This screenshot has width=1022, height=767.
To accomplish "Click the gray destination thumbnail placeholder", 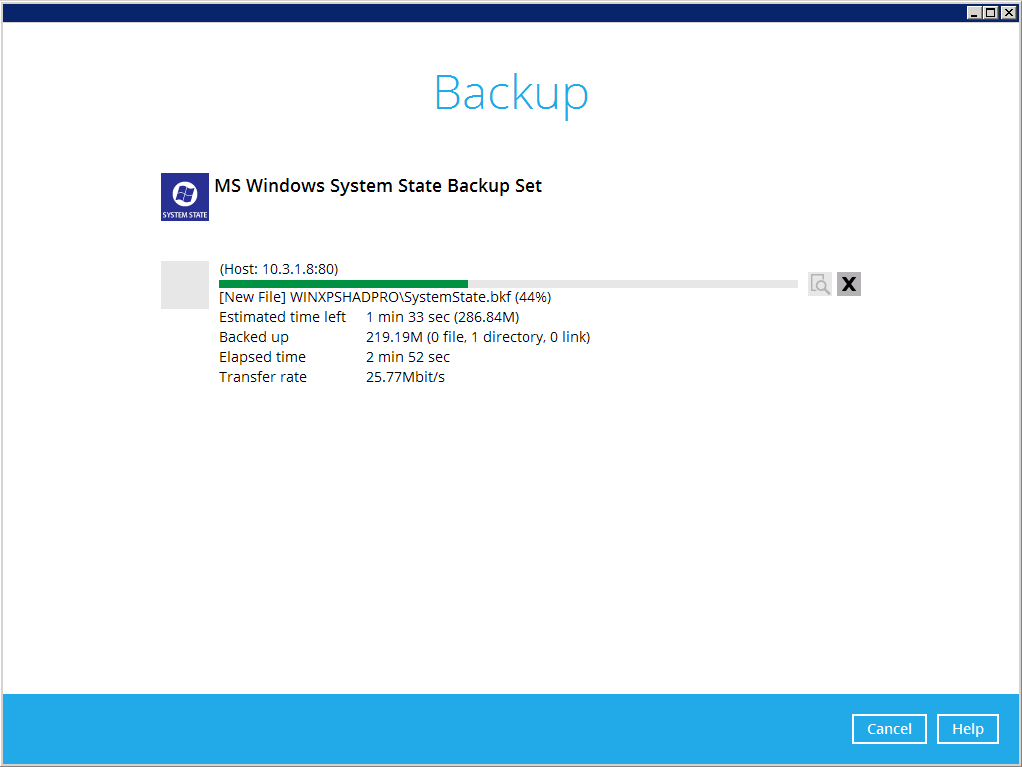I will point(185,285).
